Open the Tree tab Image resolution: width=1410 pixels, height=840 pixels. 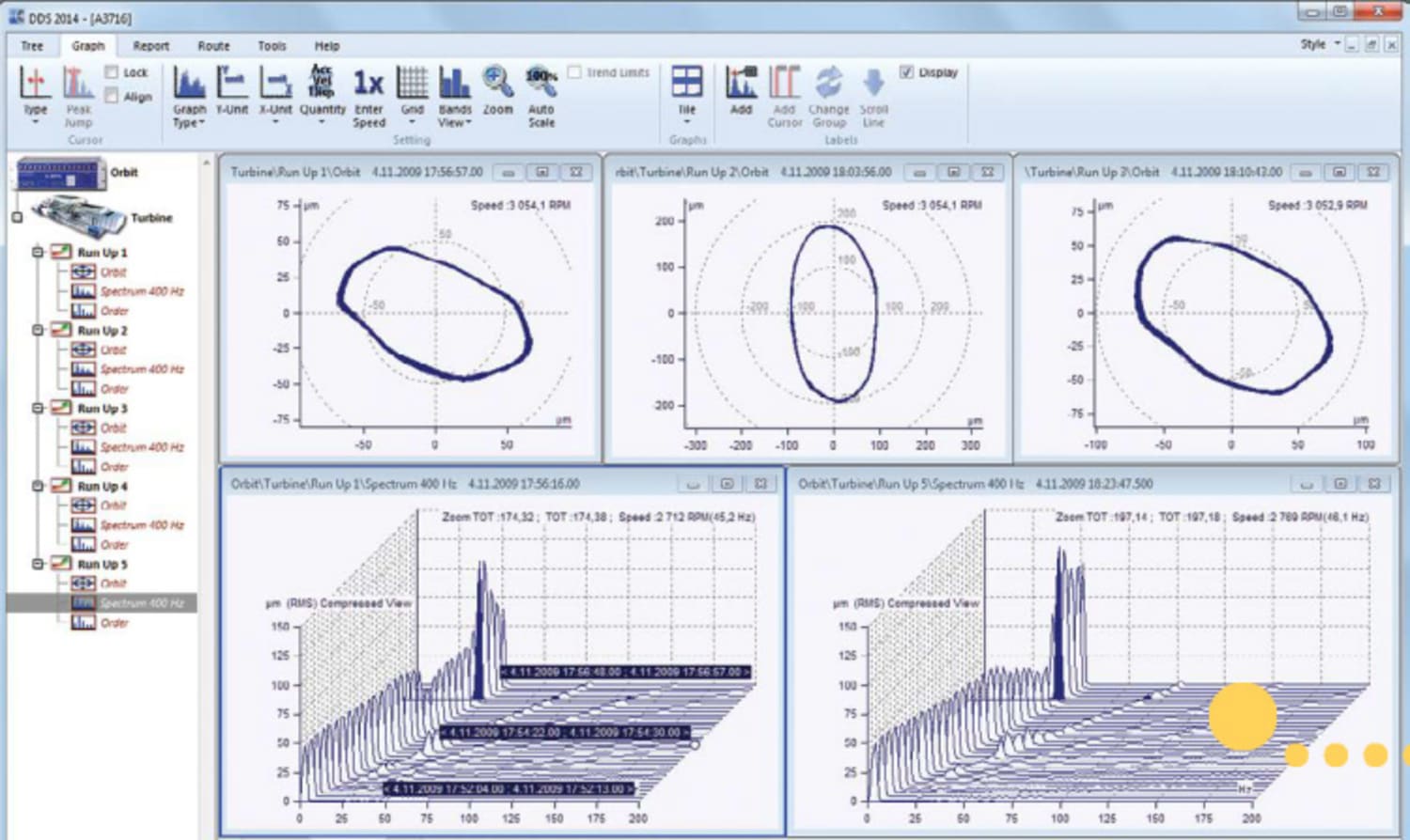click(x=32, y=45)
